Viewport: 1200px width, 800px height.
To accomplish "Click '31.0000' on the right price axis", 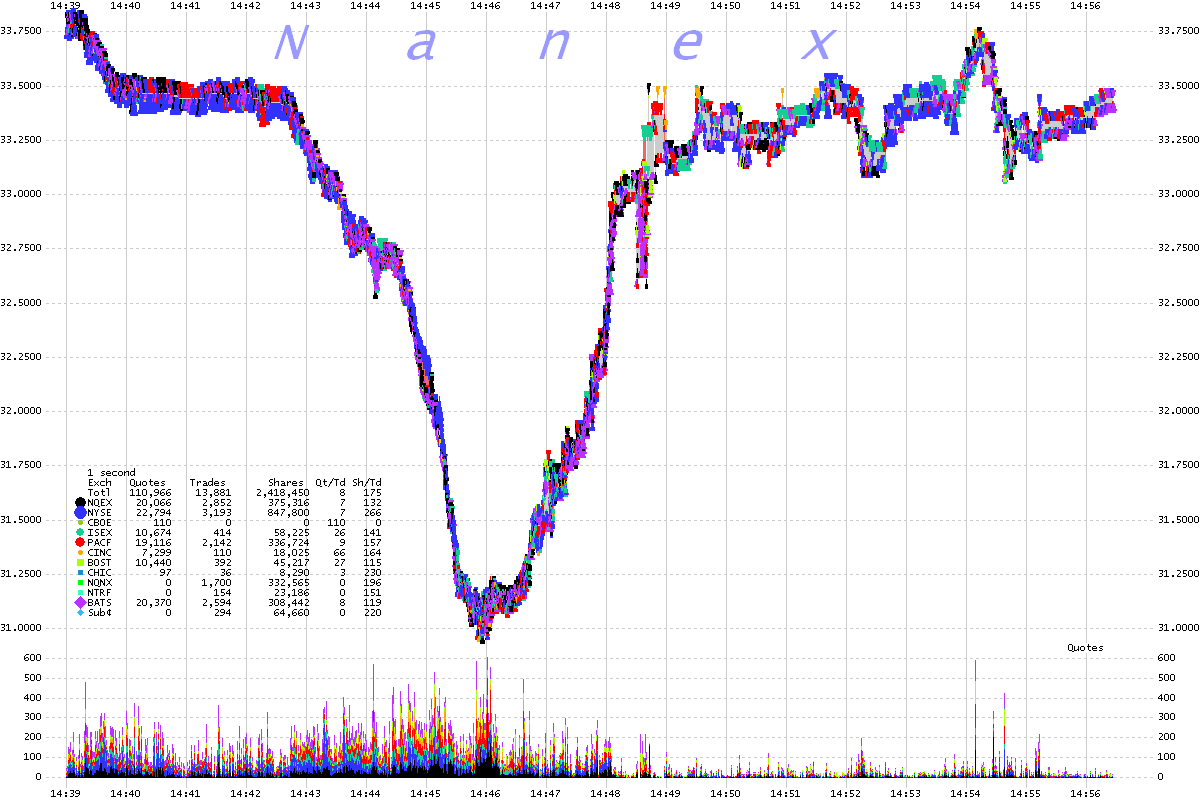I will [1177, 627].
